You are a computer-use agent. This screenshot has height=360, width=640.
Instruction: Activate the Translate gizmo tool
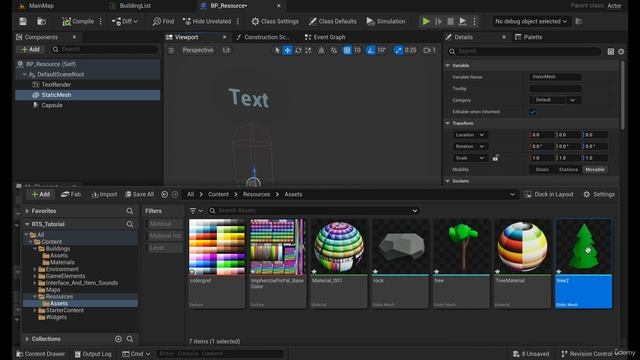click(x=287, y=50)
